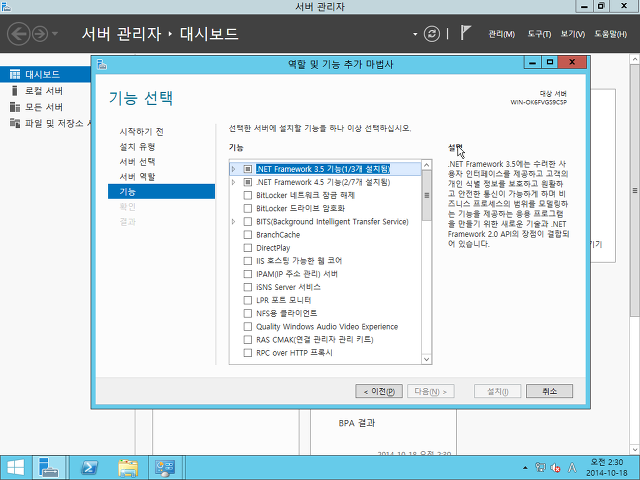Go to 설치 유형 wizard step
The width and height of the screenshot is (640, 480).
point(137,147)
